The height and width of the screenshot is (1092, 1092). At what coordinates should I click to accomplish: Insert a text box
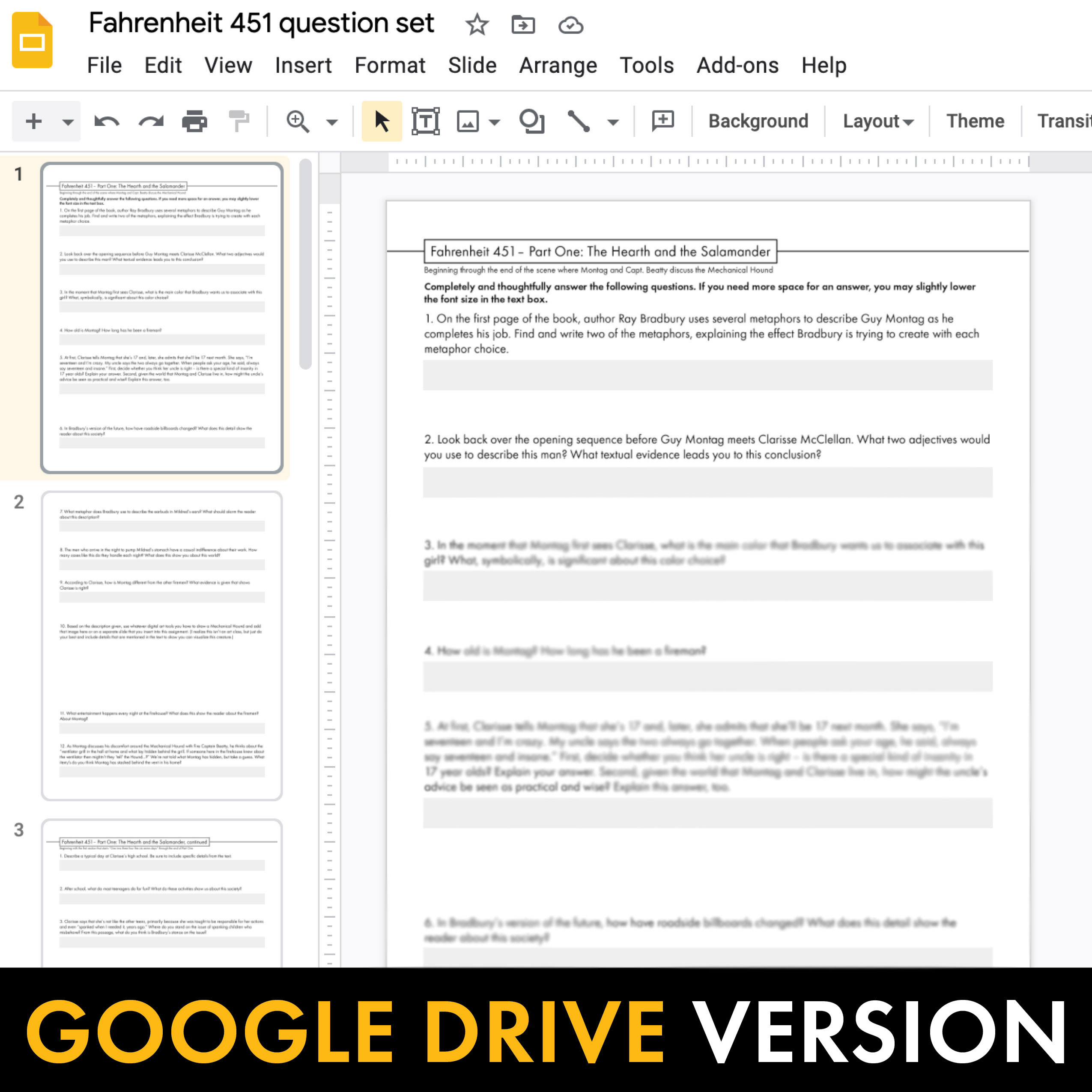pyautogui.click(x=426, y=121)
